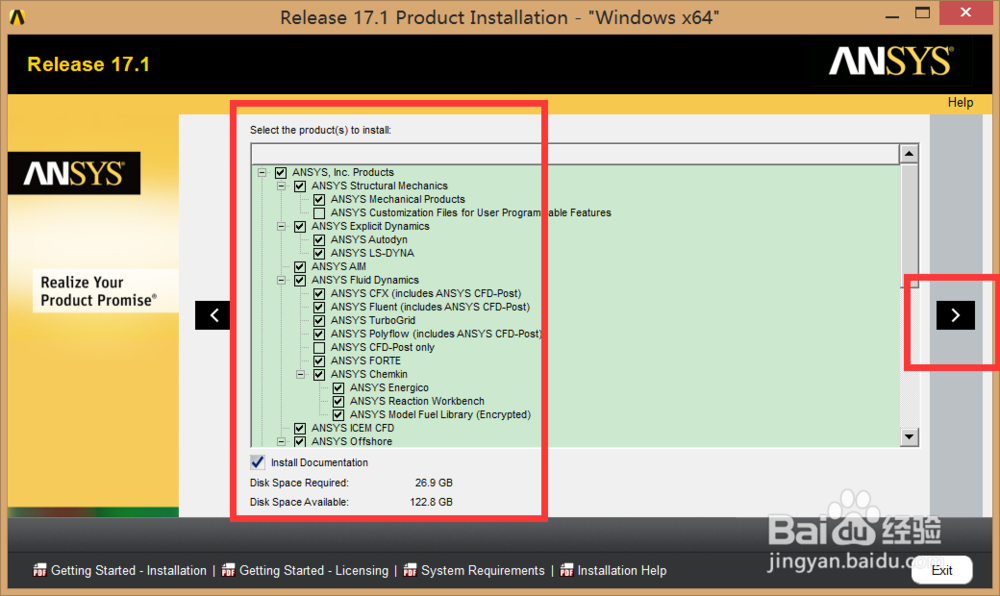
Task: Uncheck ANSYS CFX product
Action: click(x=319, y=294)
